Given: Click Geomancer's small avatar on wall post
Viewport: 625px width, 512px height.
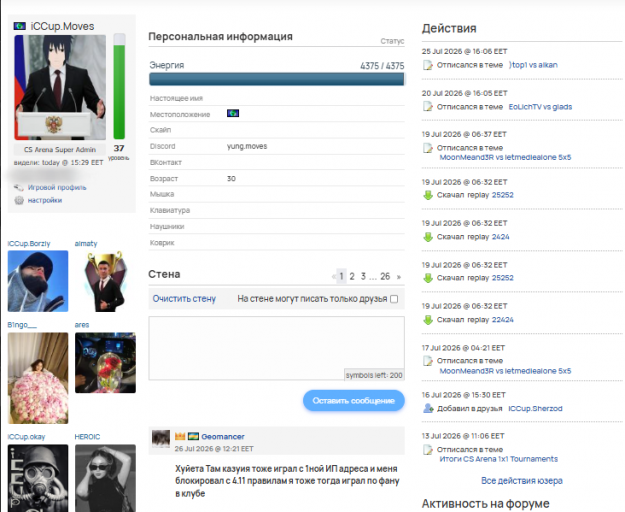Looking at the screenshot, I should click(161, 439).
